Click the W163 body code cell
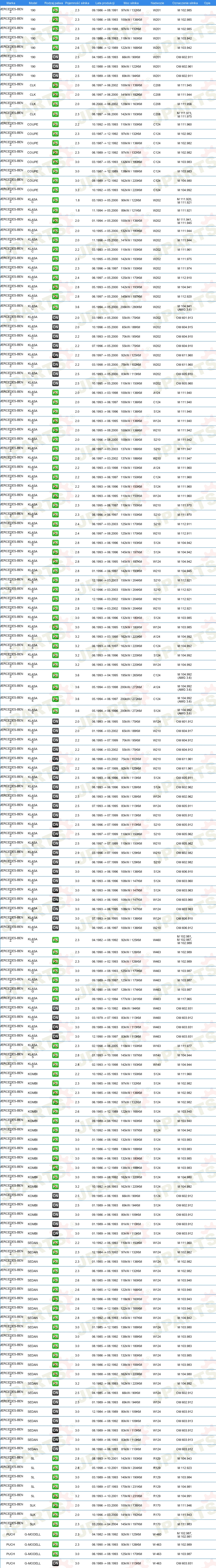 pos(157,1046)
